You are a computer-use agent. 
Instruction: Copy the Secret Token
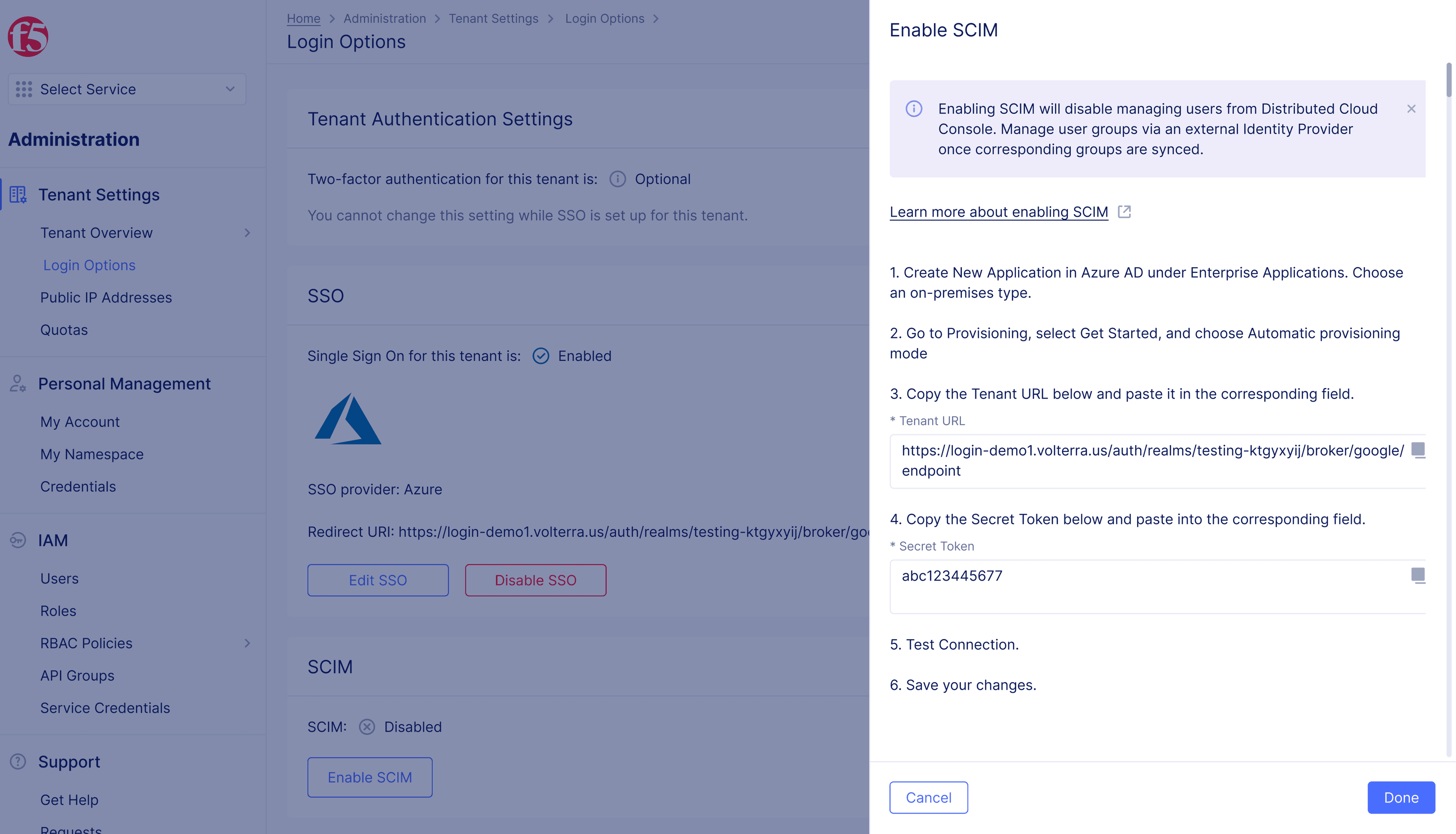(x=1418, y=576)
